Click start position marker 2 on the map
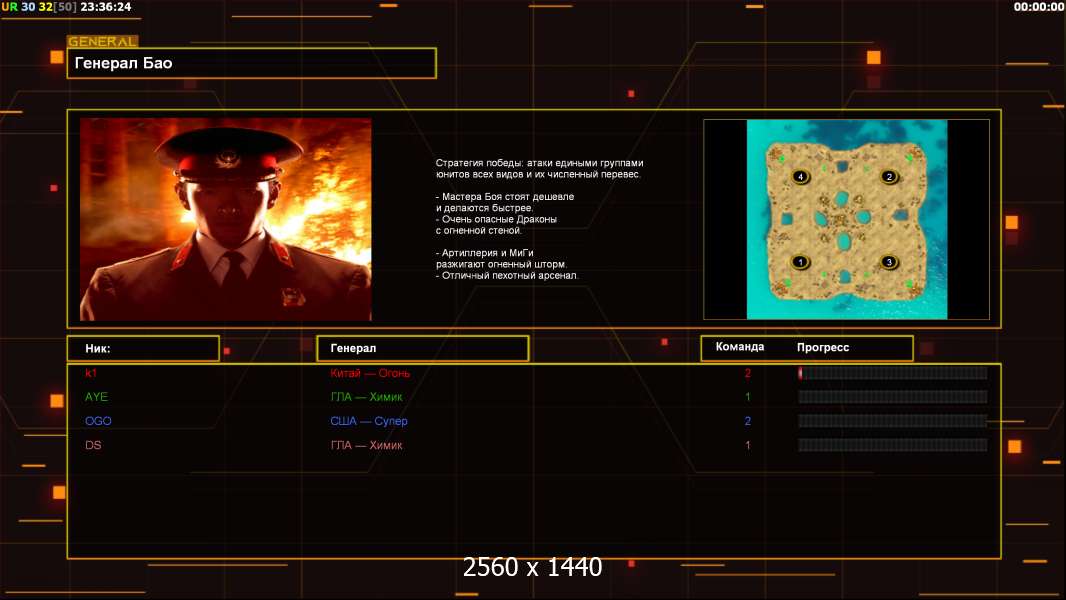 [889, 177]
